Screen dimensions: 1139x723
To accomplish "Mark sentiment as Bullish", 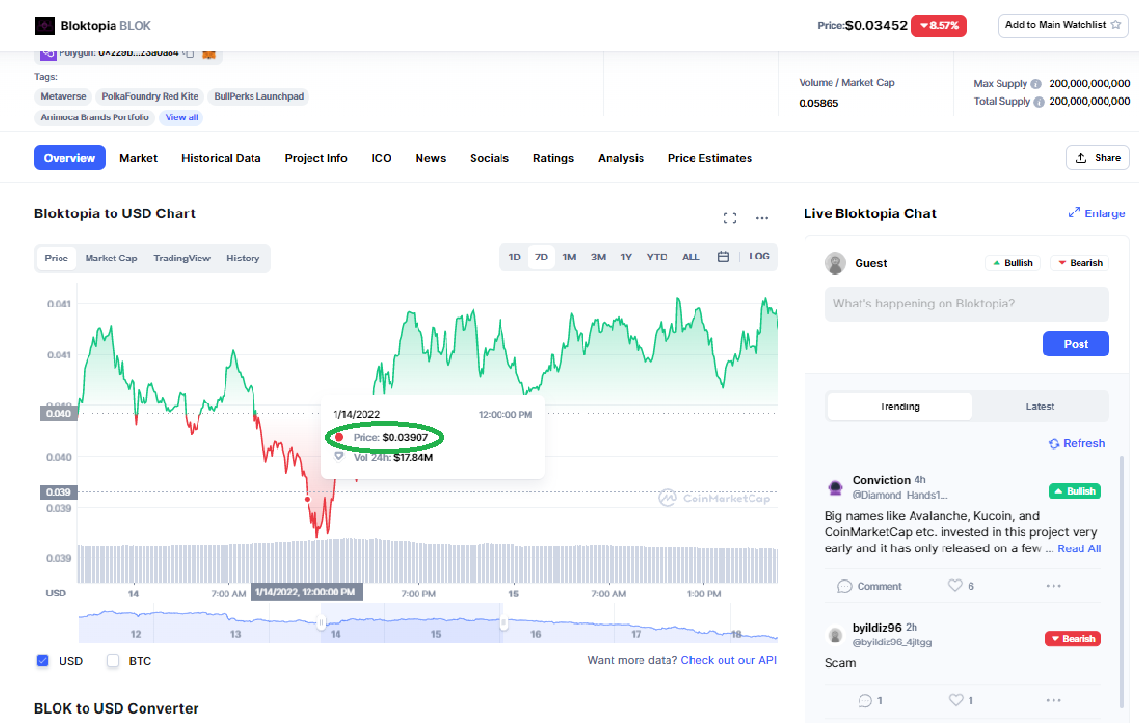I will pos(1013,263).
